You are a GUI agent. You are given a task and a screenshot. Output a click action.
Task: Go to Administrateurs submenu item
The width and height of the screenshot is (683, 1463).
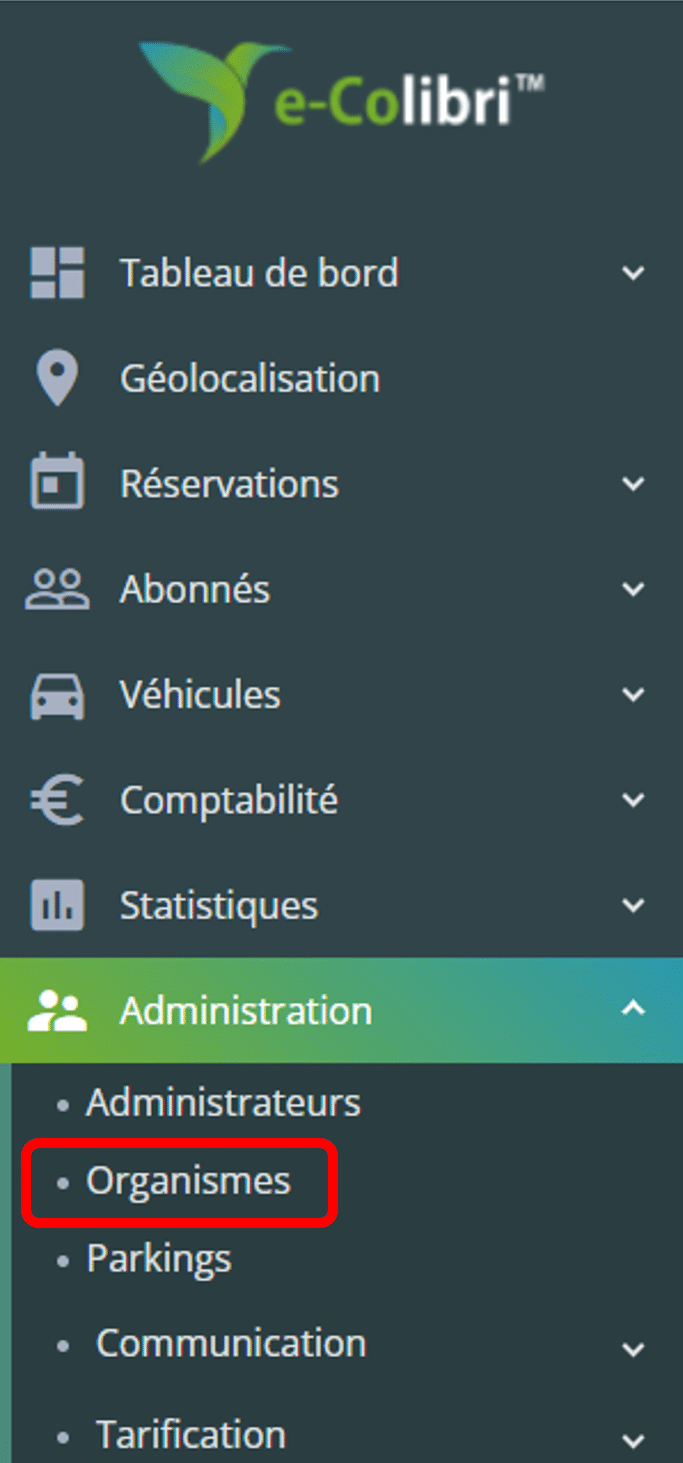click(223, 1103)
